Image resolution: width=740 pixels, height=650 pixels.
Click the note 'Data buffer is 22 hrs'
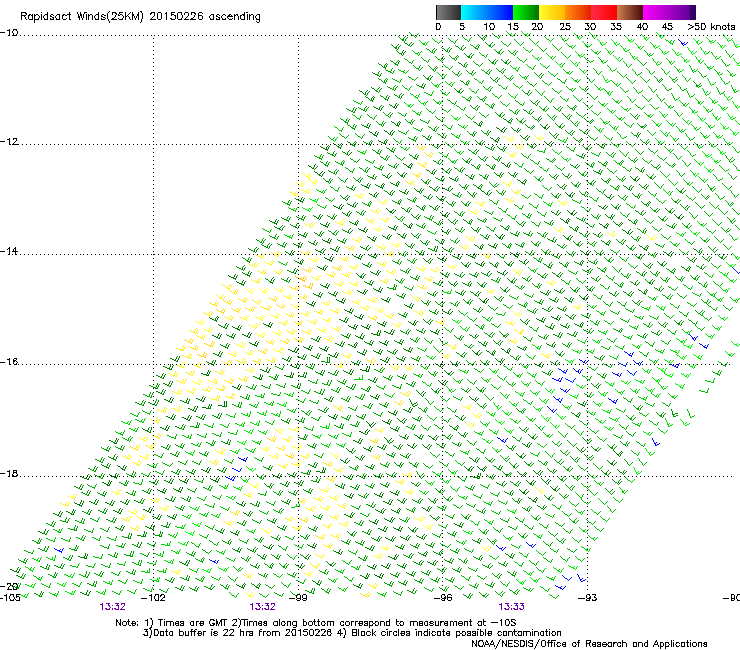coord(204,633)
